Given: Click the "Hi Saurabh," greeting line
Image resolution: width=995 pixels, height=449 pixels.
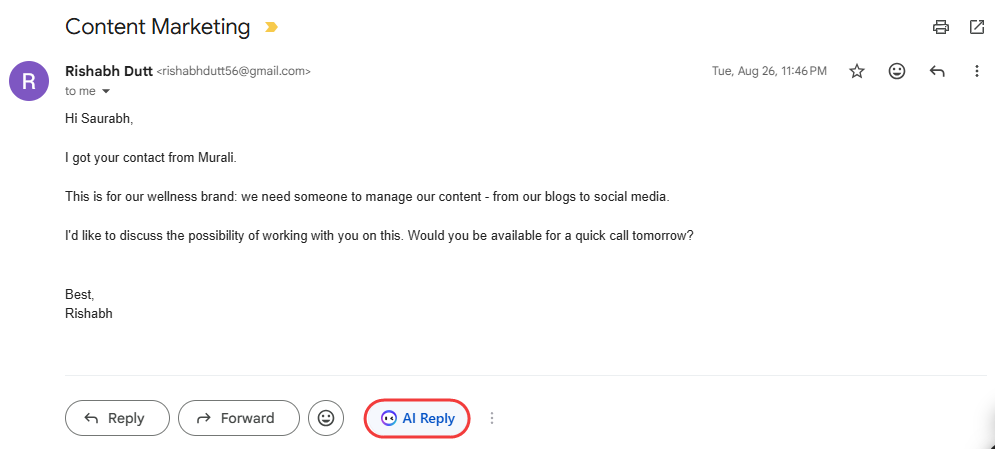Looking at the screenshot, I should tap(99, 119).
